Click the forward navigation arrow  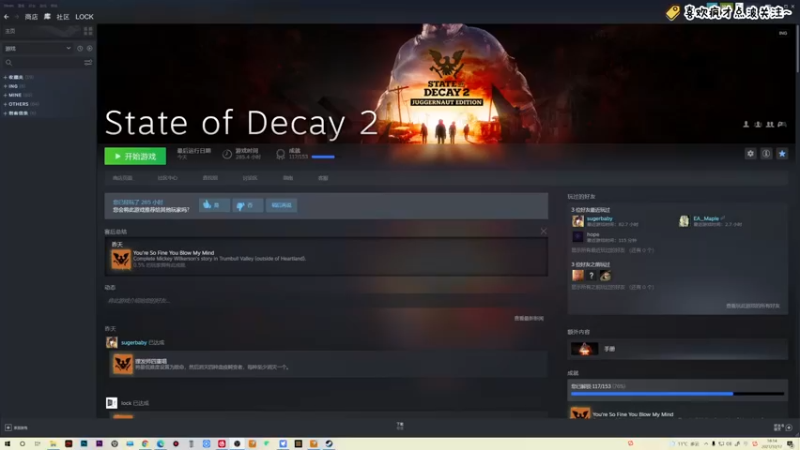[16, 17]
